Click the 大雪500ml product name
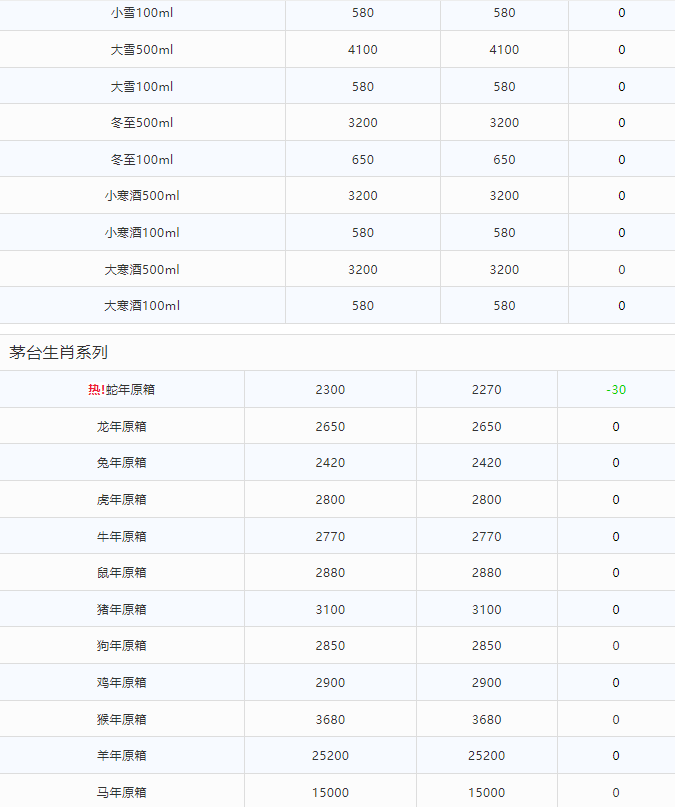Screen dimensions: 675x807 click(x=142, y=50)
